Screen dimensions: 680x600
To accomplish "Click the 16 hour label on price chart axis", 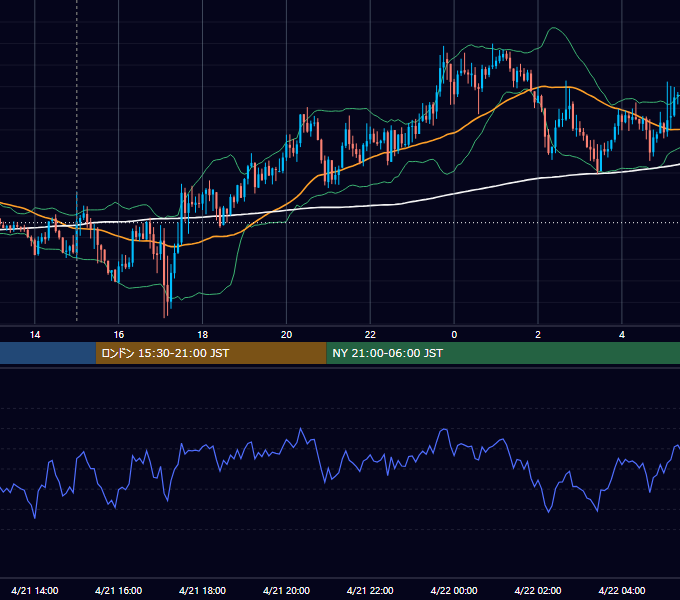I will pyautogui.click(x=118, y=335).
